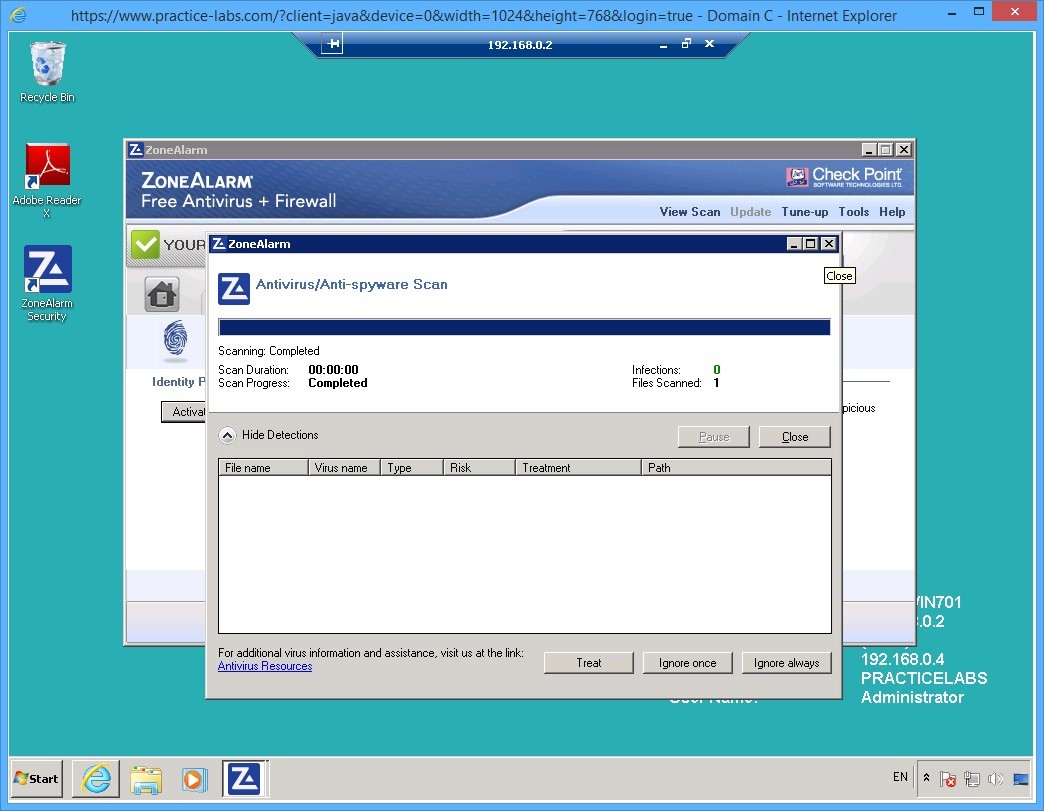1044x811 pixels.
Task: Launch Internet Explorer from the taskbar
Action: click(x=95, y=778)
